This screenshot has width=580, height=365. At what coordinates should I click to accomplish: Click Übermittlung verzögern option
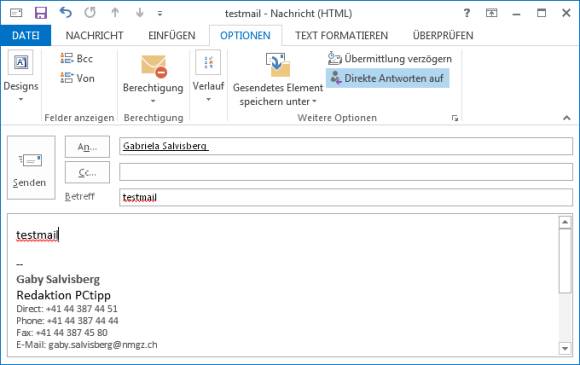pyautogui.click(x=390, y=58)
